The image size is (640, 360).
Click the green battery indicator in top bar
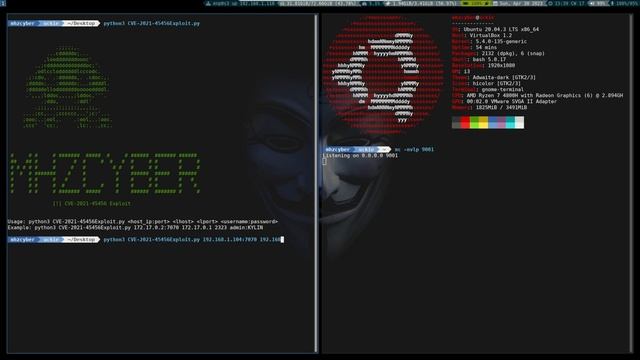[477, 3]
